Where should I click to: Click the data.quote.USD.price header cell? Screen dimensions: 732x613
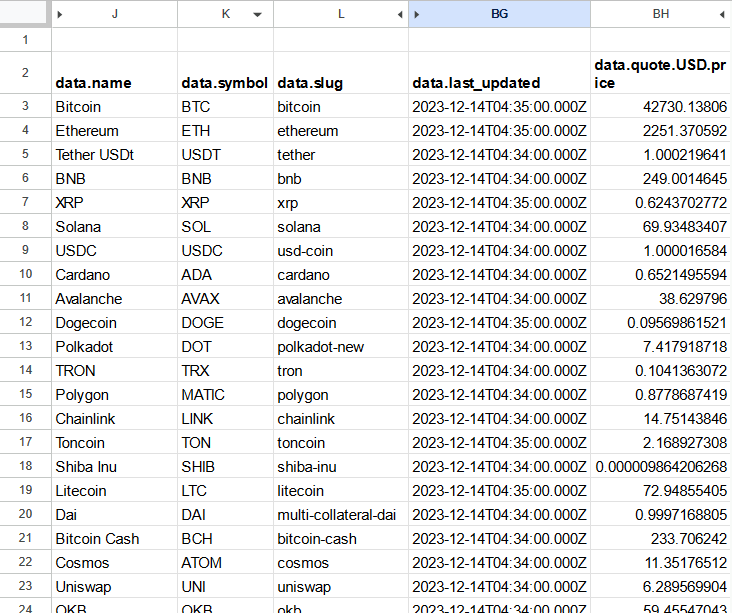661,73
